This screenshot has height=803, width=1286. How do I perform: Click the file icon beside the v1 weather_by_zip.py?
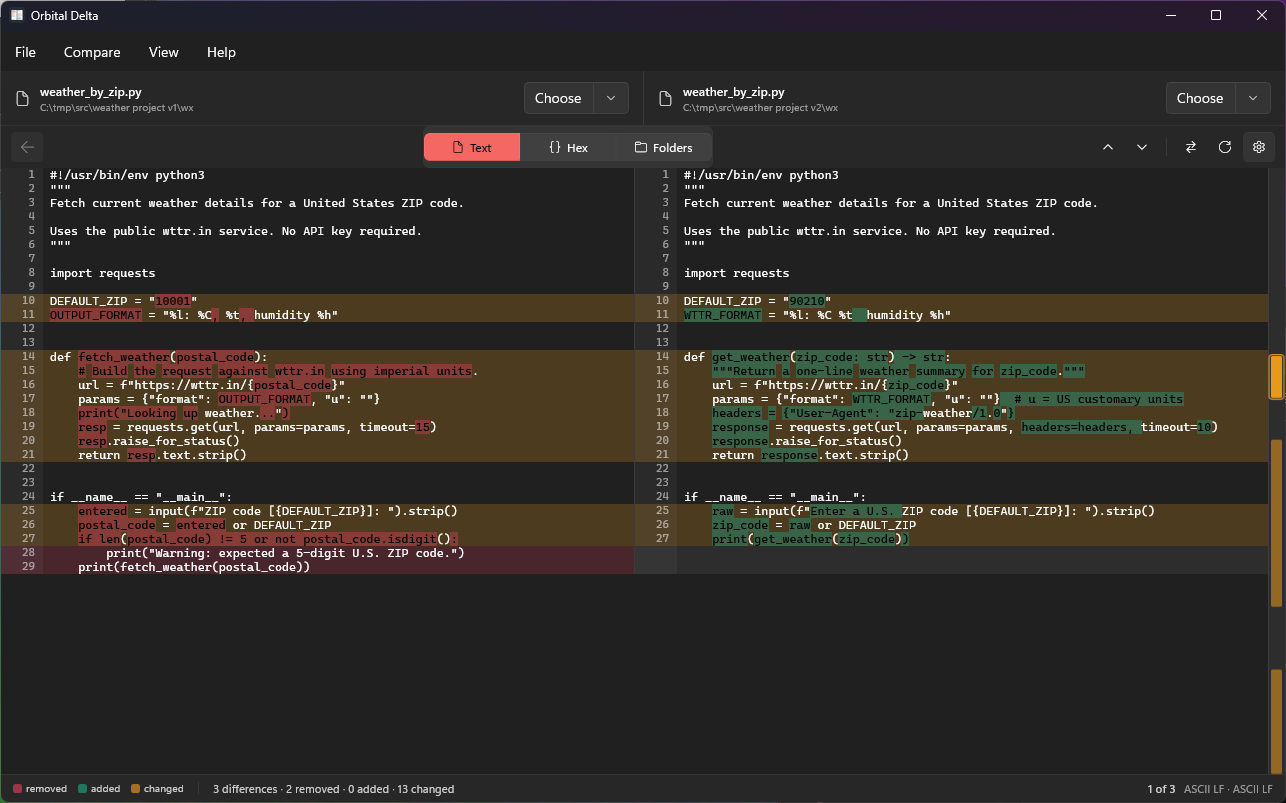[x=22, y=98]
